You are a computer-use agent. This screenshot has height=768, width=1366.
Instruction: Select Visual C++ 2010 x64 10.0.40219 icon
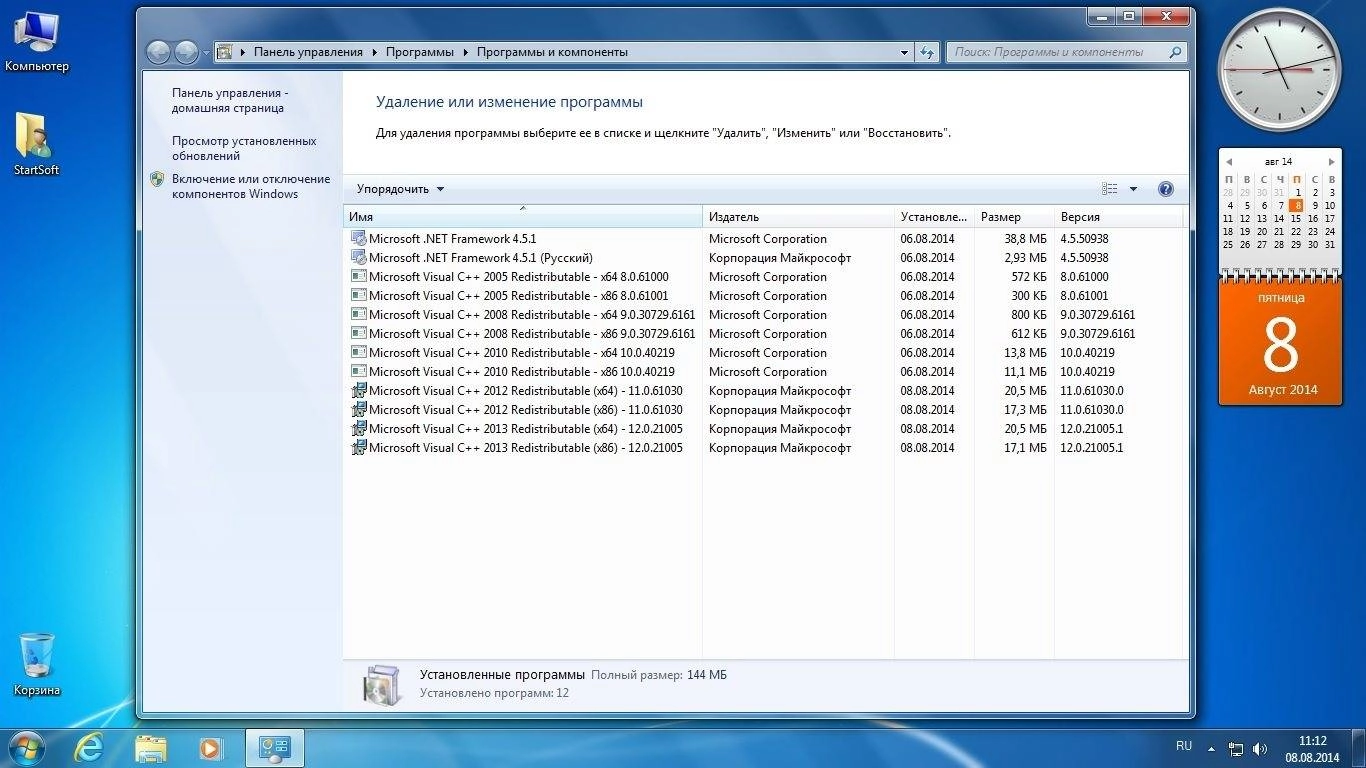pyautogui.click(x=359, y=353)
